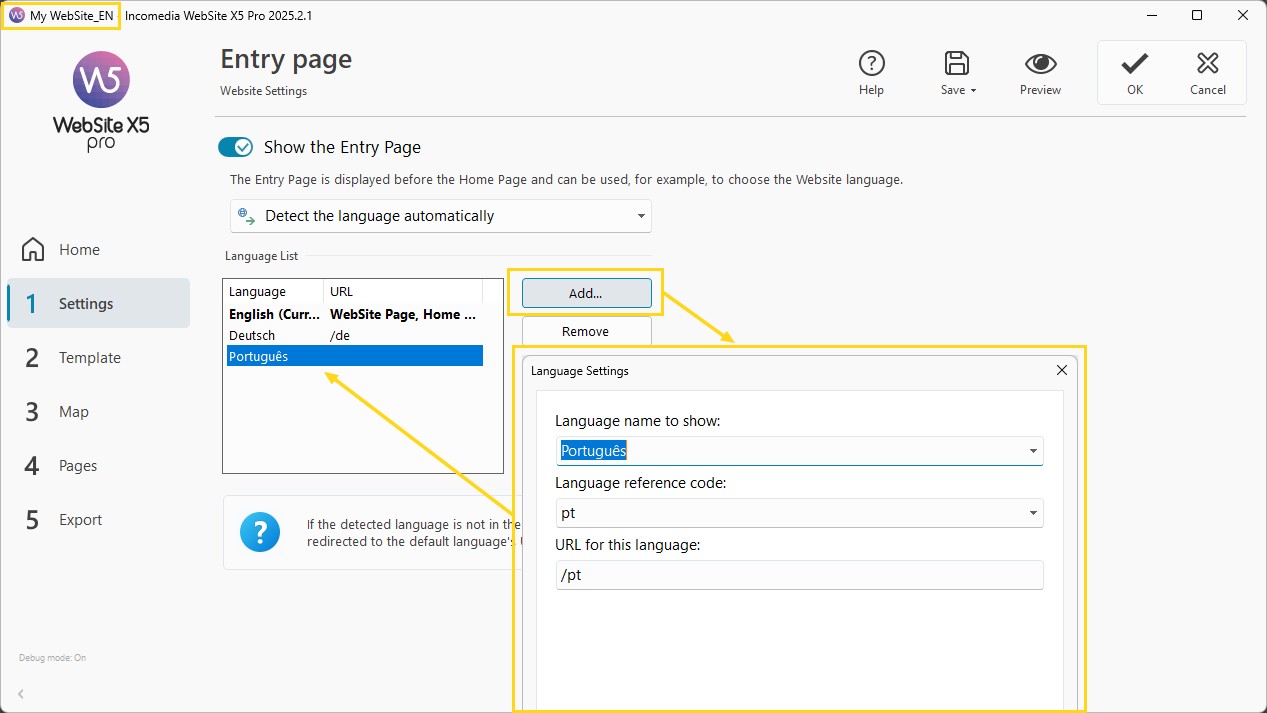1267x713 pixels.
Task: Click the /de URL cell
Action: (x=339, y=335)
